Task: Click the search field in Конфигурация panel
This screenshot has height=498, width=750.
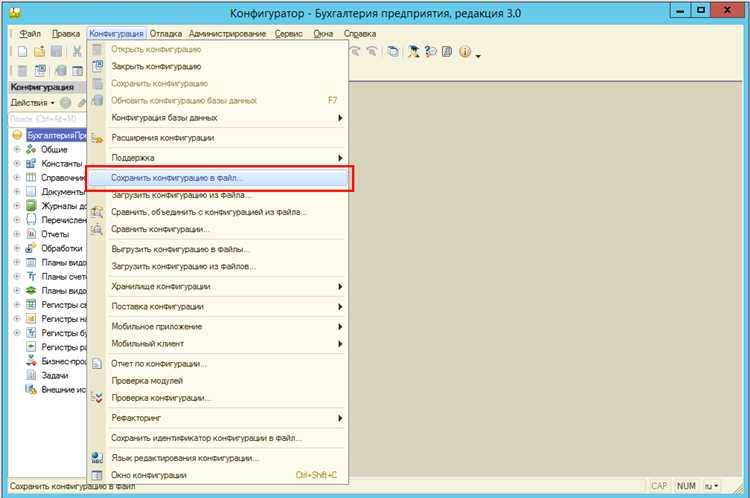Action: [47, 119]
